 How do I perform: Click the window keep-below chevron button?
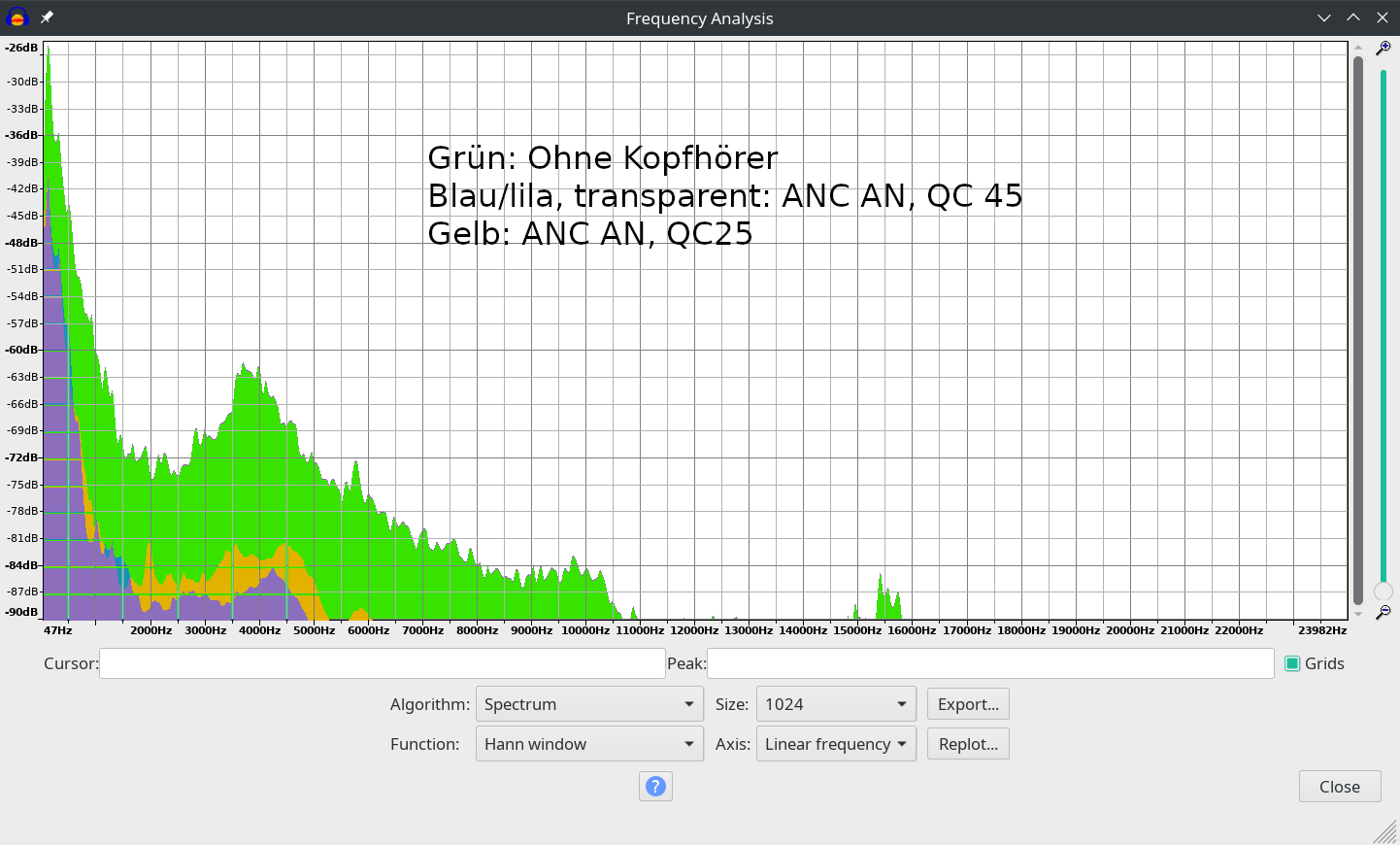click(x=1324, y=17)
